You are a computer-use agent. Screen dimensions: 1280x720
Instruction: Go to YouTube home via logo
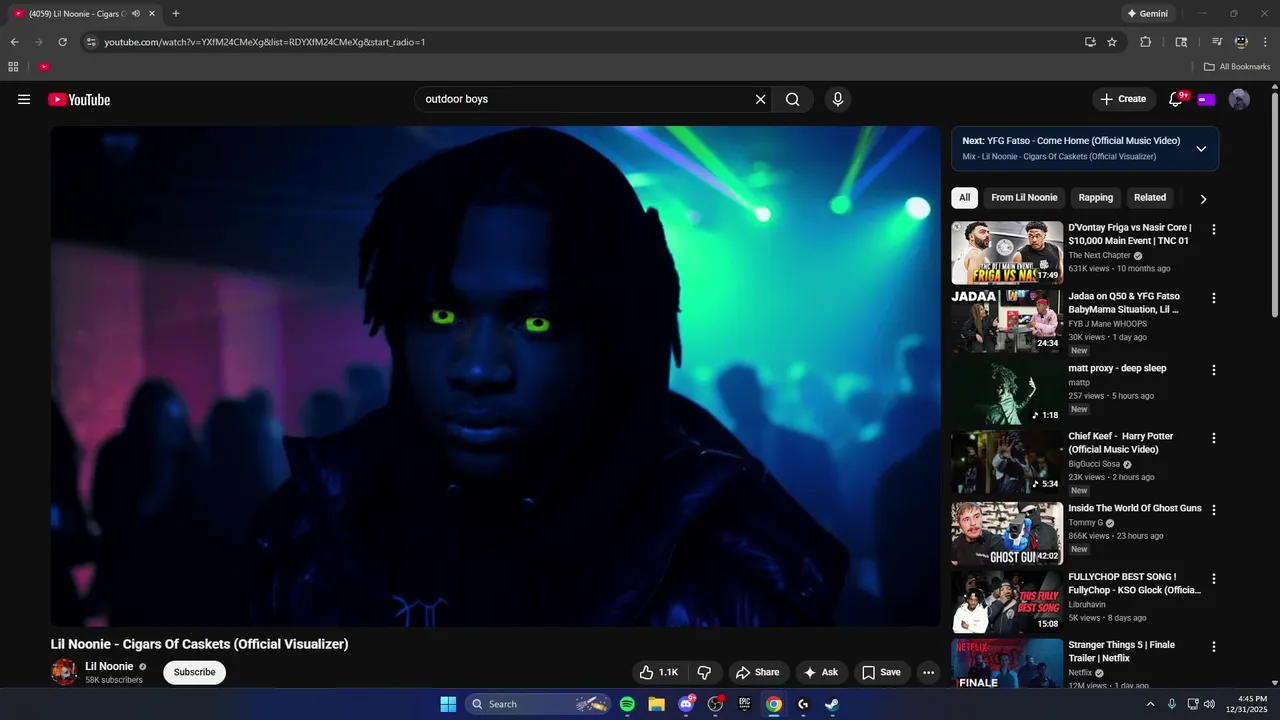(79, 99)
